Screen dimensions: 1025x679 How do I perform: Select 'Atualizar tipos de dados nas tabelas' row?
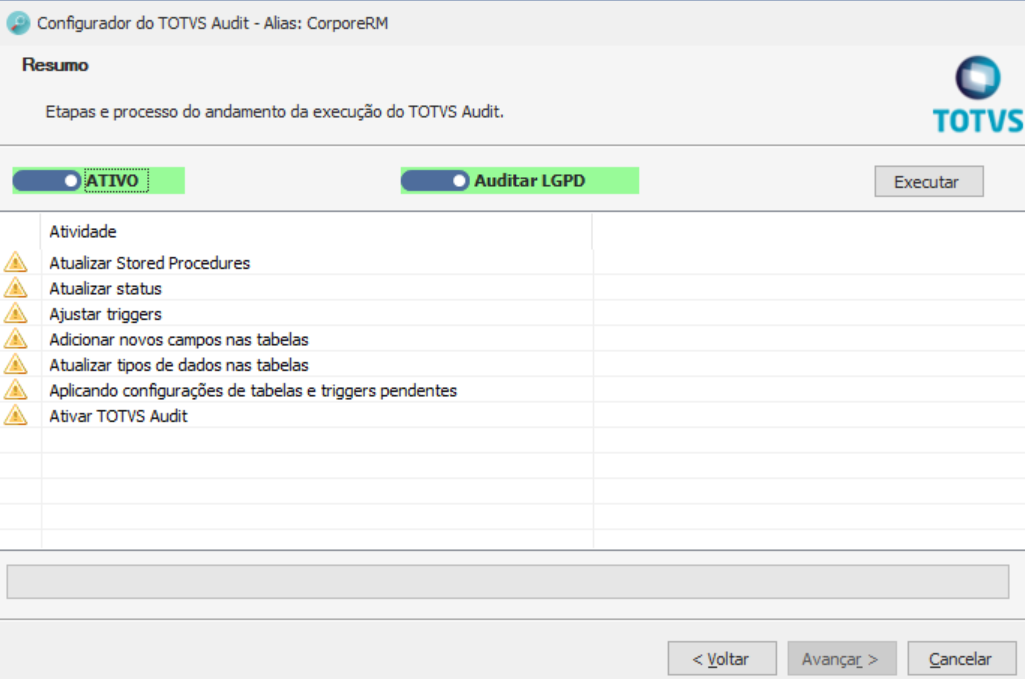coord(512,364)
